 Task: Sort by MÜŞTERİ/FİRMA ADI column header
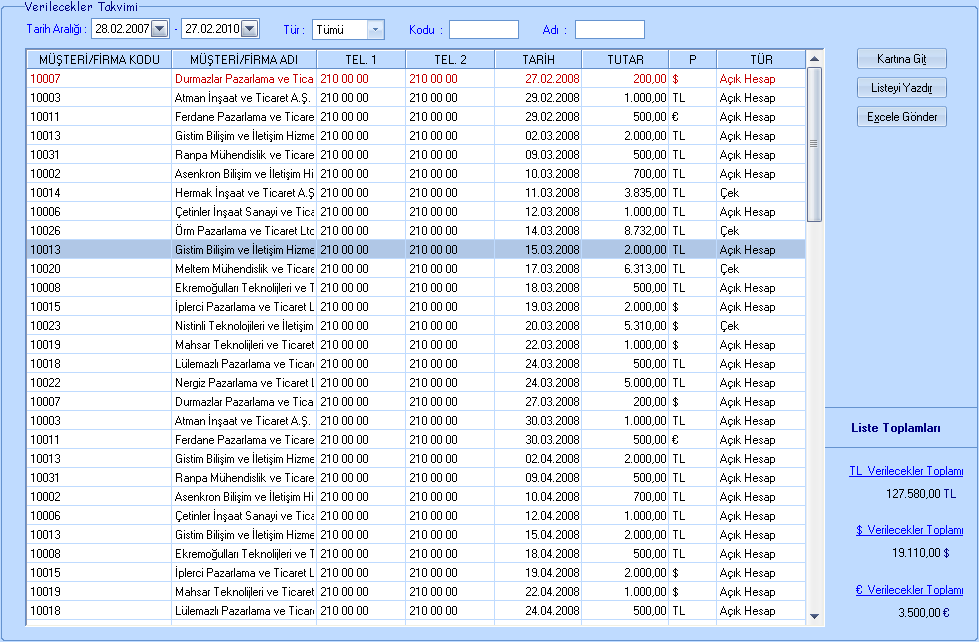pyautogui.click(x=244, y=59)
